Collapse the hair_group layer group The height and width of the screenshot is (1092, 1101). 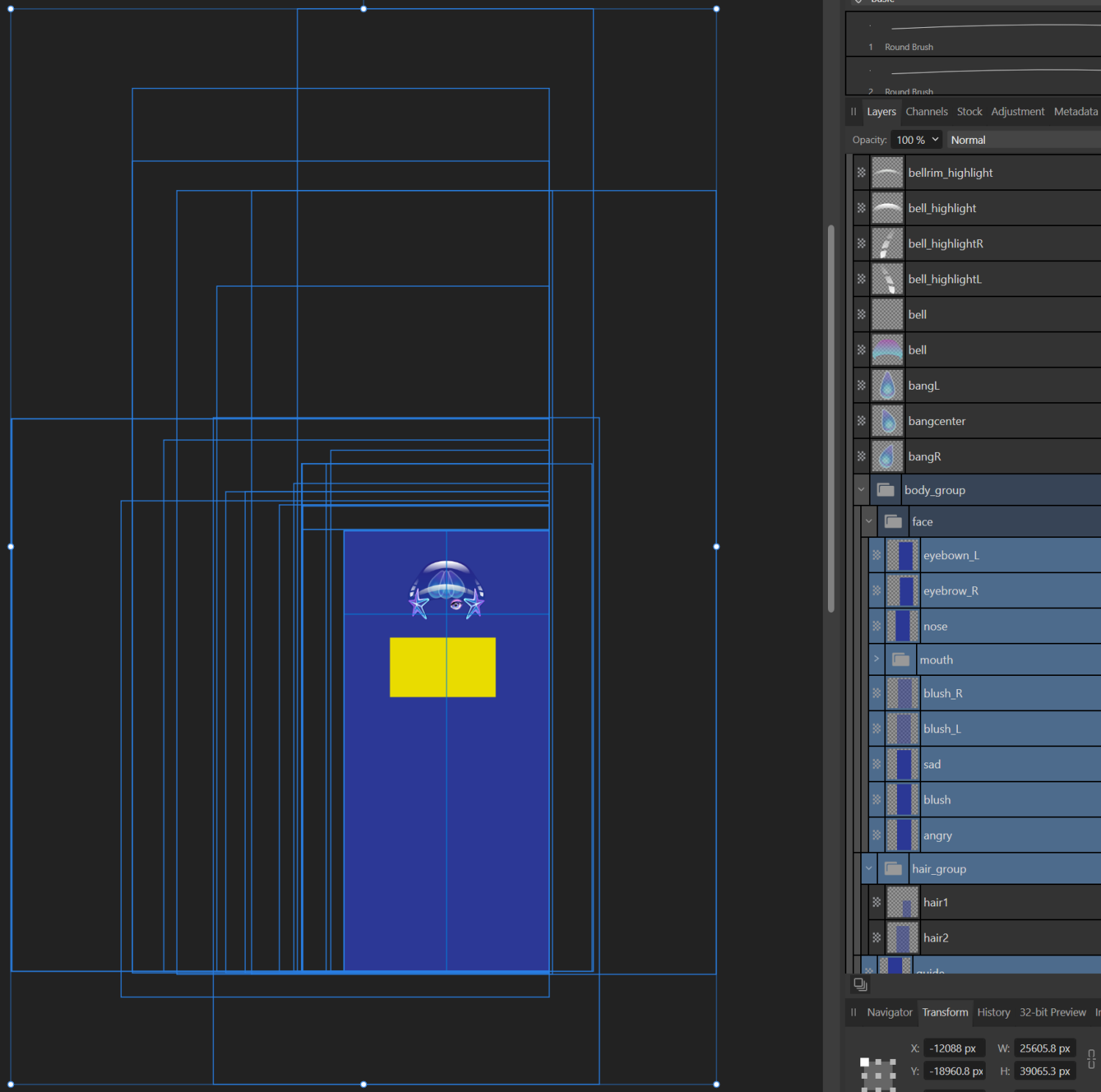coord(869,869)
